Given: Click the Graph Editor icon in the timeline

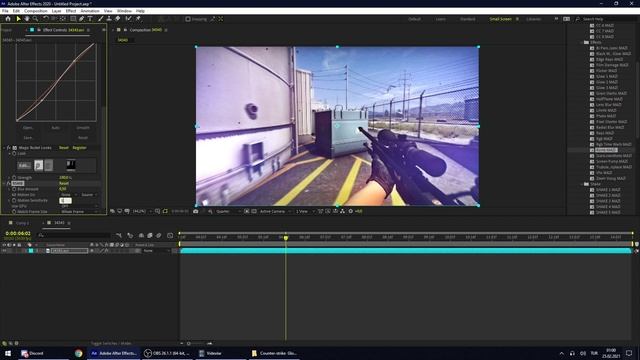Looking at the screenshot, I should point(170,236).
